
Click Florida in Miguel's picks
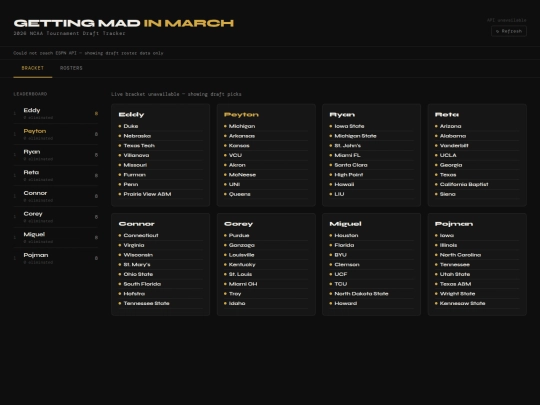click(x=344, y=245)
